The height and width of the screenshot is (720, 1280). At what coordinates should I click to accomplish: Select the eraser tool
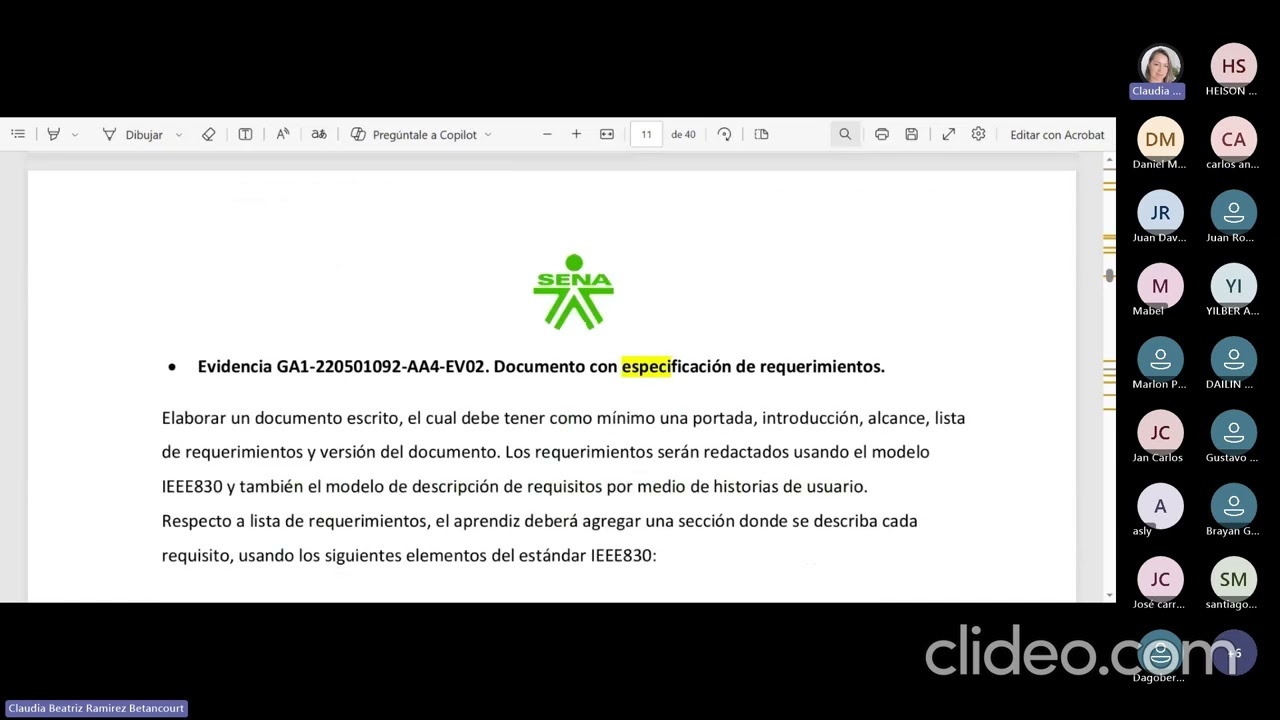208,134
